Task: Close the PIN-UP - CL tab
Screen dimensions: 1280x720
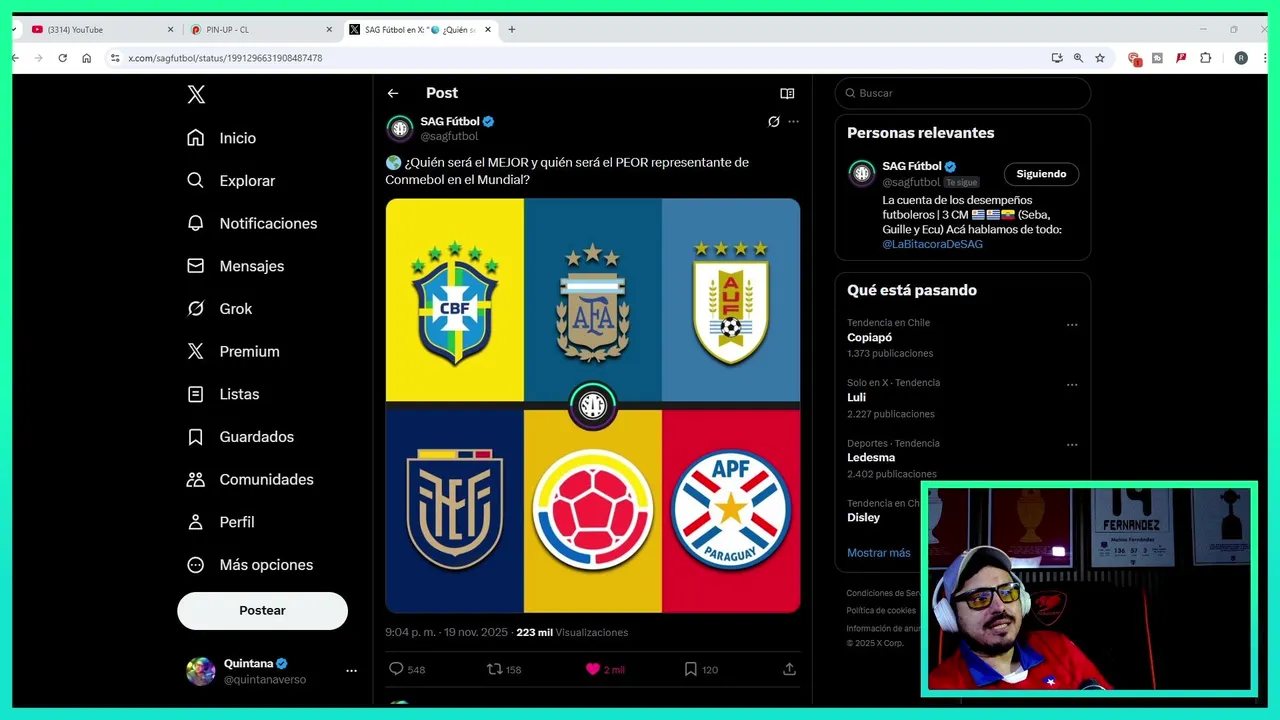Action: [x=329, y=30]
